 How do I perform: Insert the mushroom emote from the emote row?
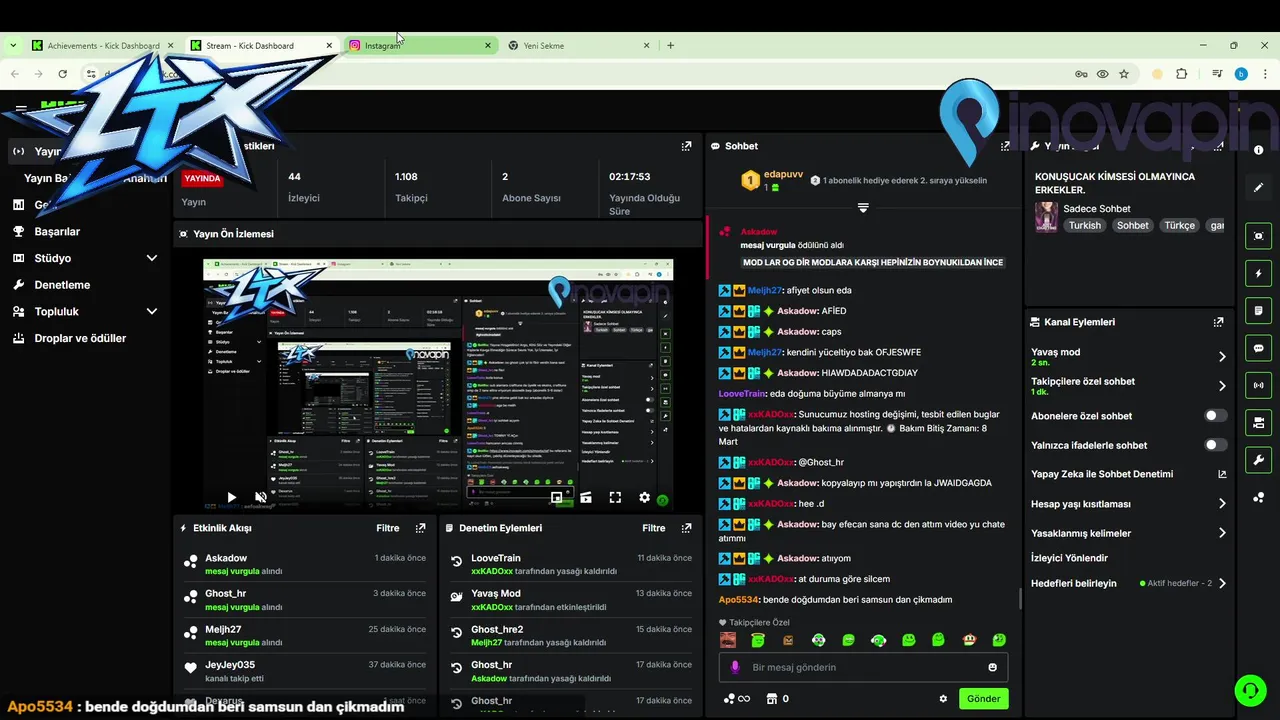click(969, 640)
